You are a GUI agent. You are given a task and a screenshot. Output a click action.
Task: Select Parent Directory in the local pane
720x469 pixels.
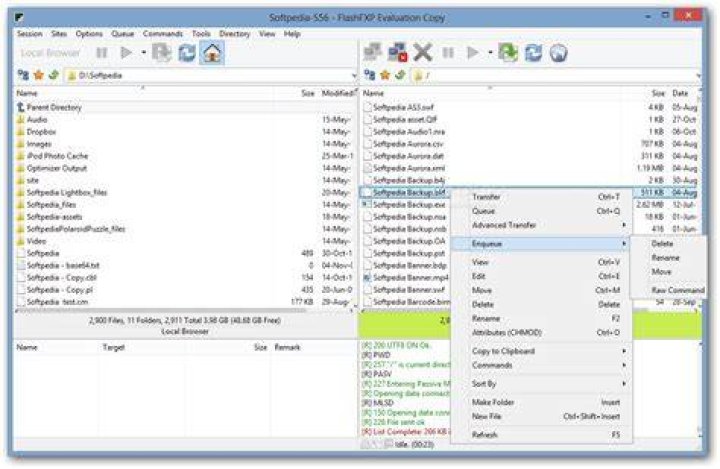click(x=54, y=107)
